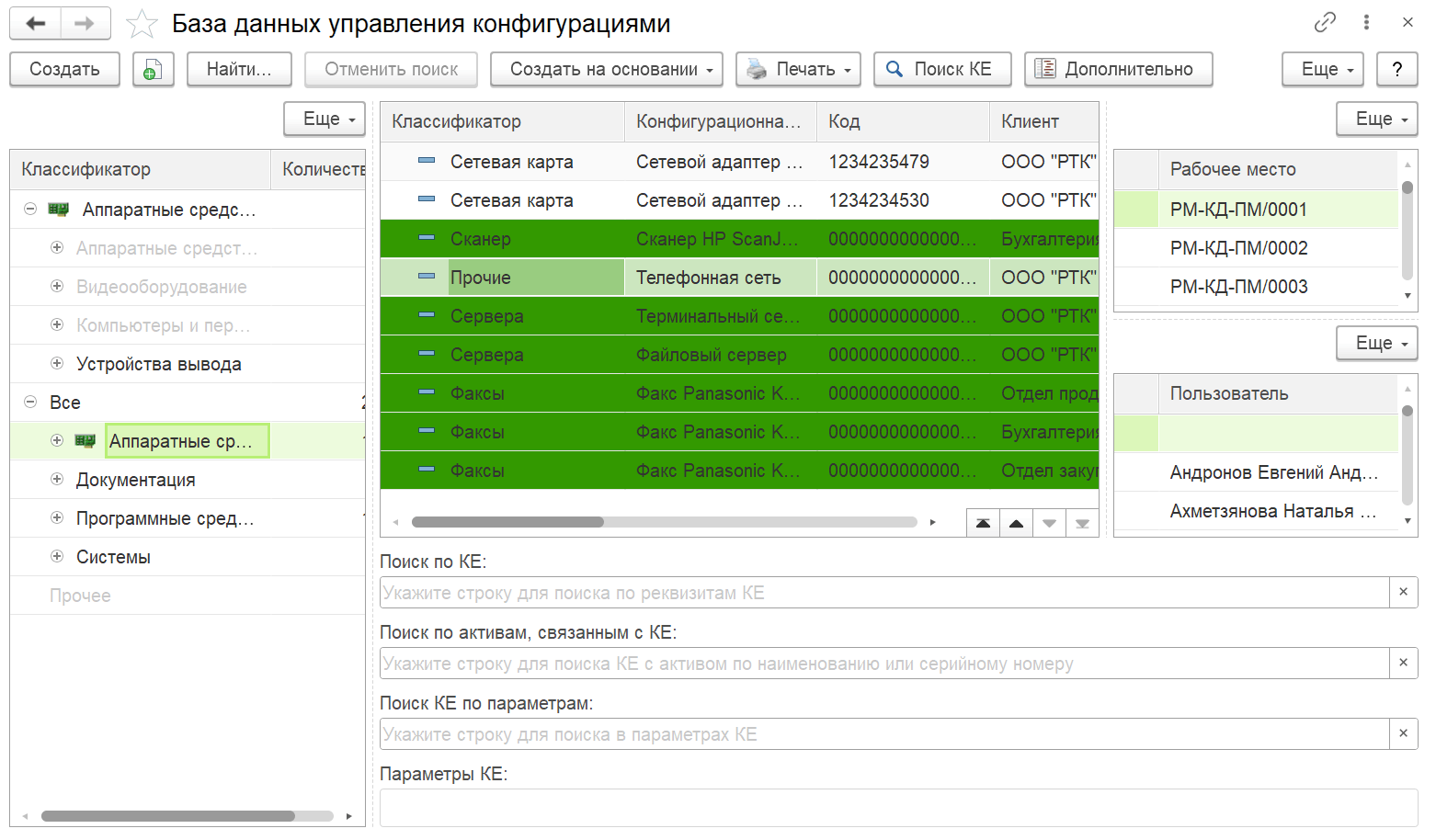This screenshot has width=1436, height=840.
Task: Click the main table scroll-right arrow
Action: 932,522
